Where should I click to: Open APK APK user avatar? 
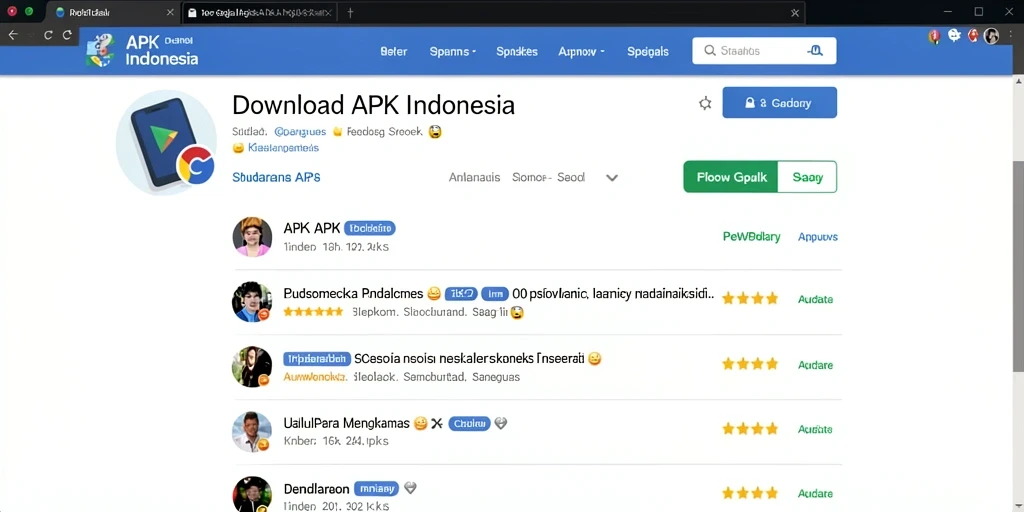252,236
